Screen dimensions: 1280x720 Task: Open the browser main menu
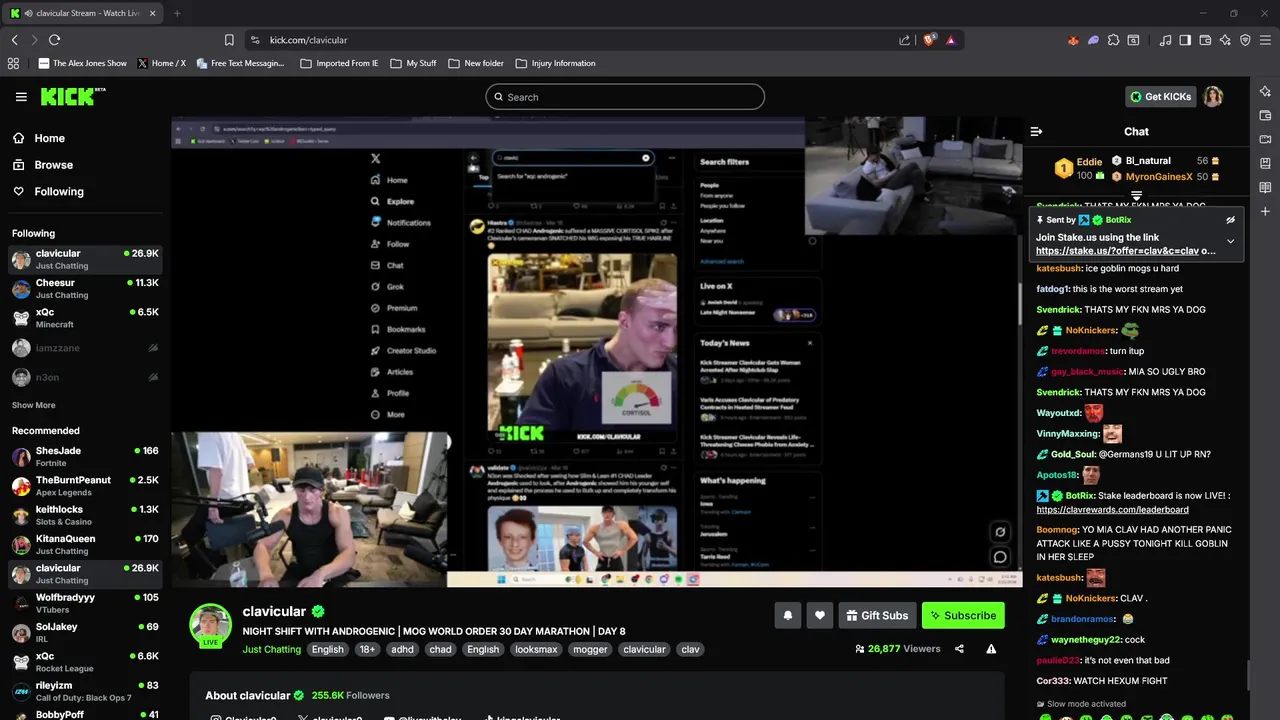[x=1265, y=40]
